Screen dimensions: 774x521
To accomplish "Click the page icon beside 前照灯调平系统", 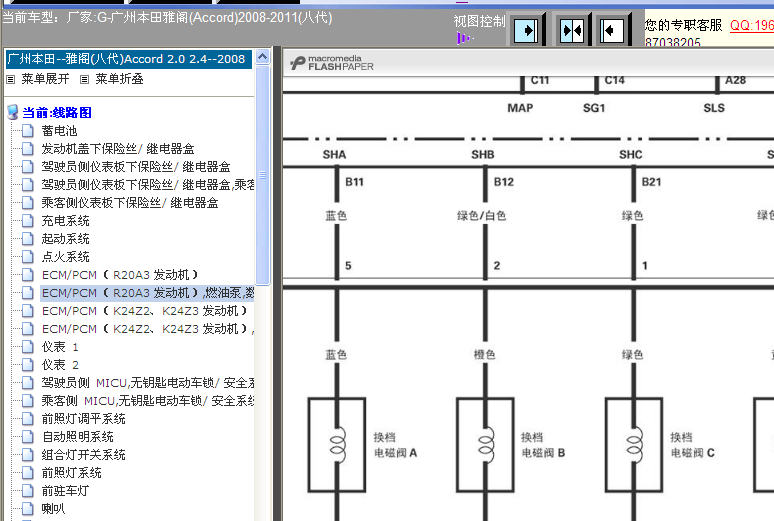I will [28, 419].
